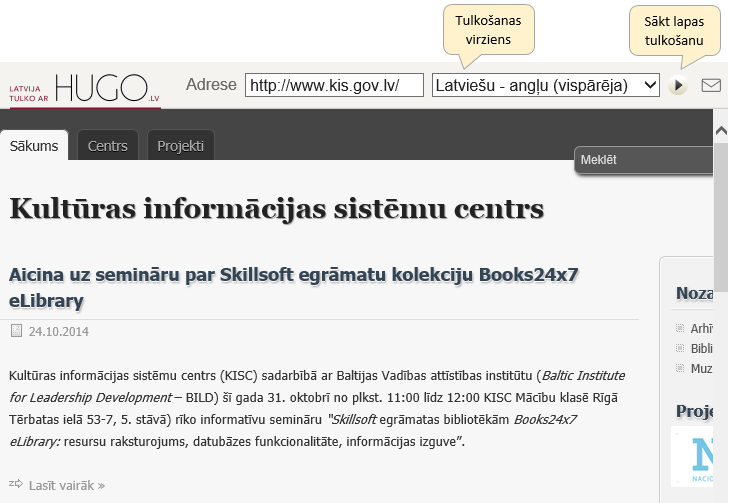This screenshot has width=729, height=503.
Task: Click the Noza sidebar heading
Action: [x=695, y=293]
